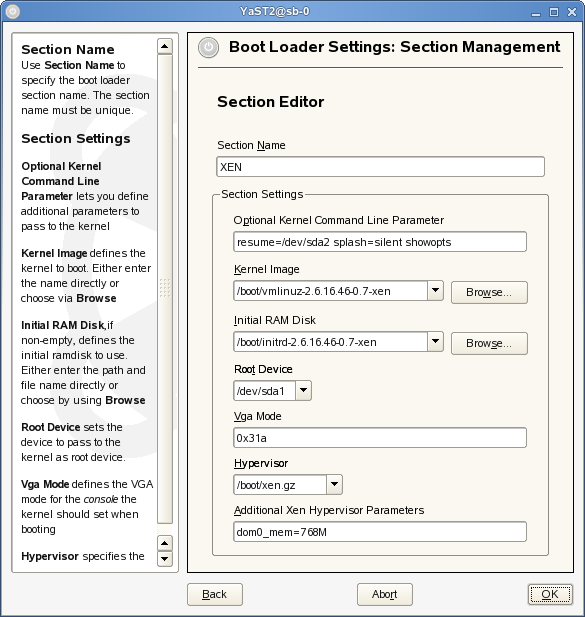Open the Root Device dropdown arrow
This screenshot has width=585, height=617.
pyautogui.click(x=303, y=390)
